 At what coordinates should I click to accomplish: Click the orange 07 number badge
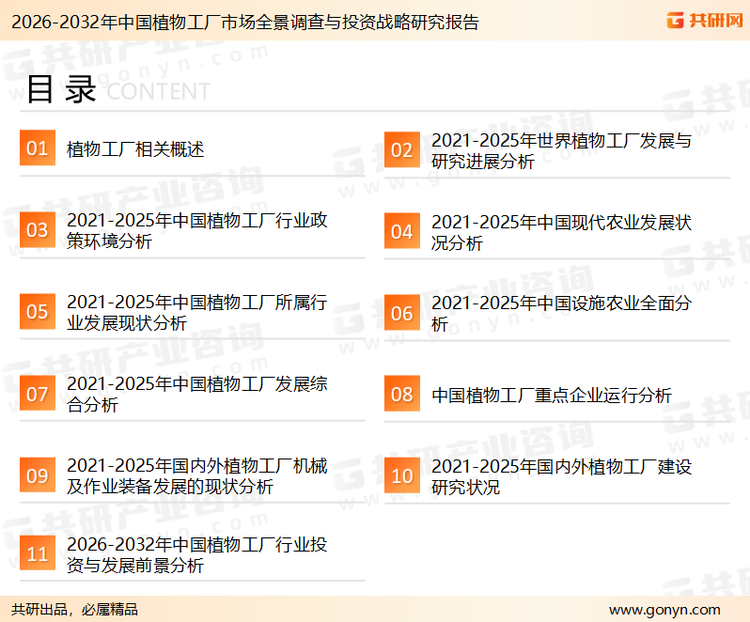37,393
